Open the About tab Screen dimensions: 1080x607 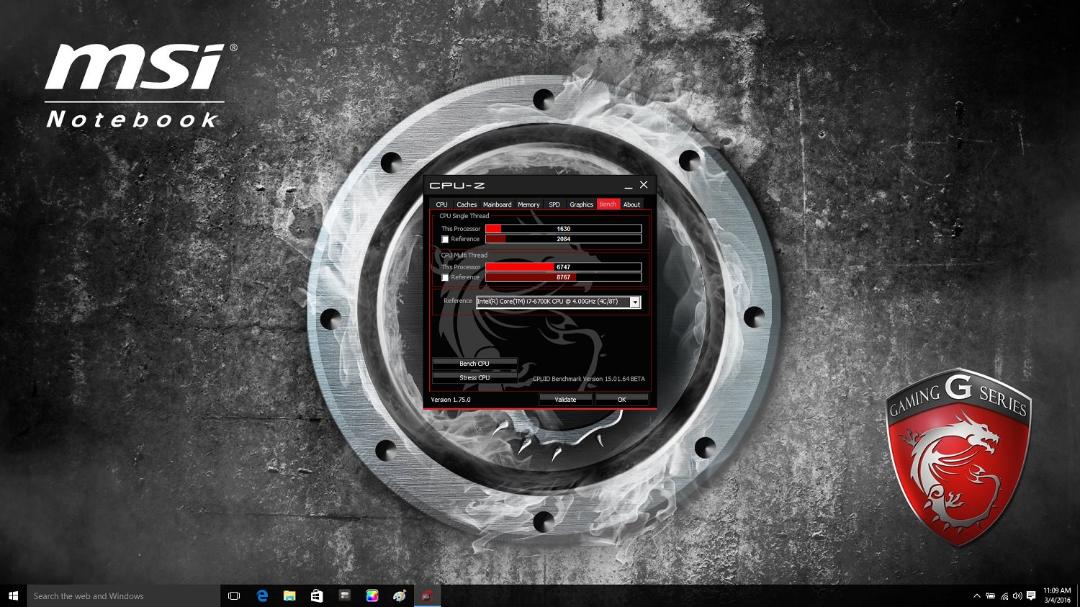[x=632, y=205]
